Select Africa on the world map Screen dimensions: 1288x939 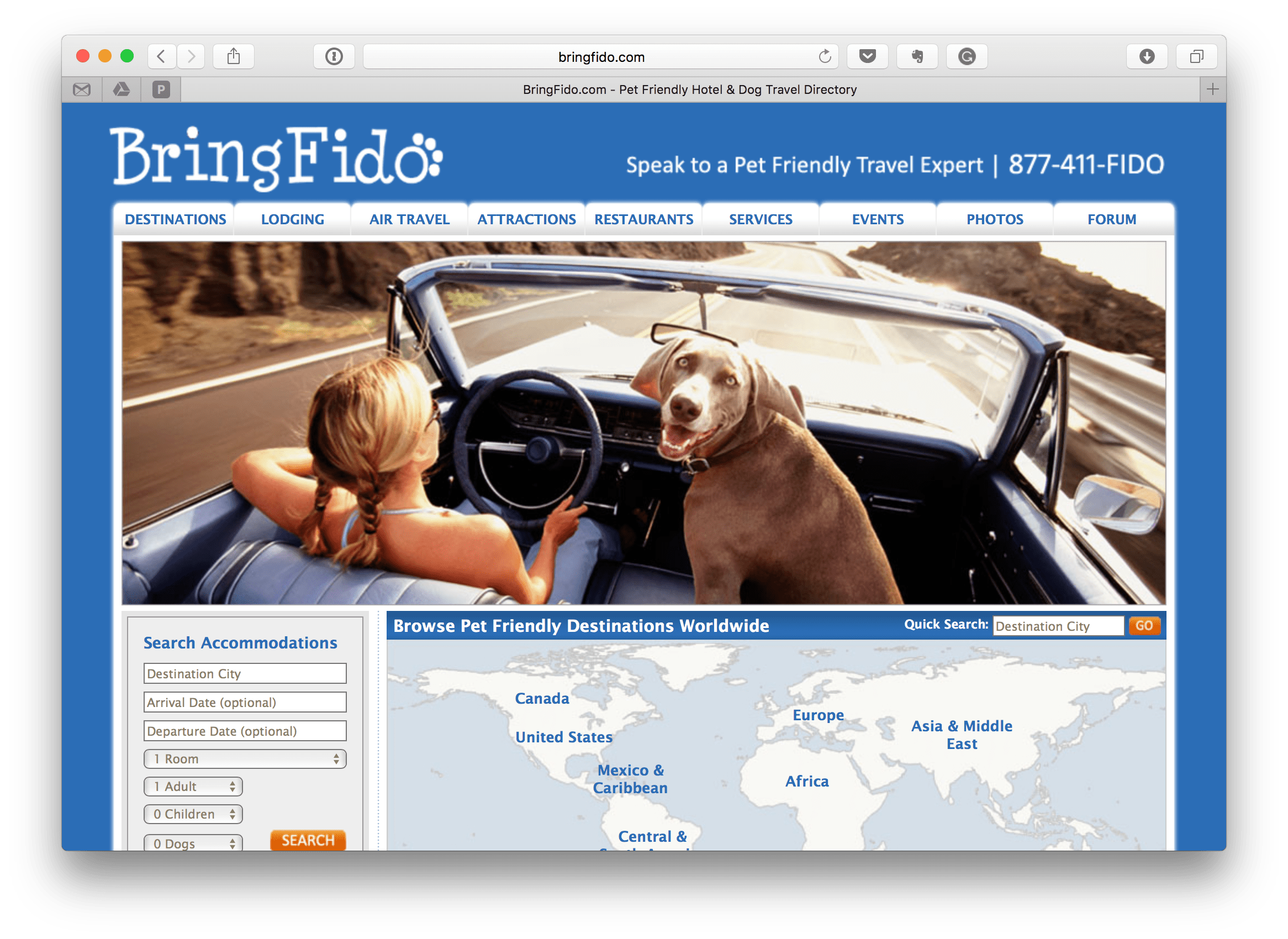[x=806, y=781]
